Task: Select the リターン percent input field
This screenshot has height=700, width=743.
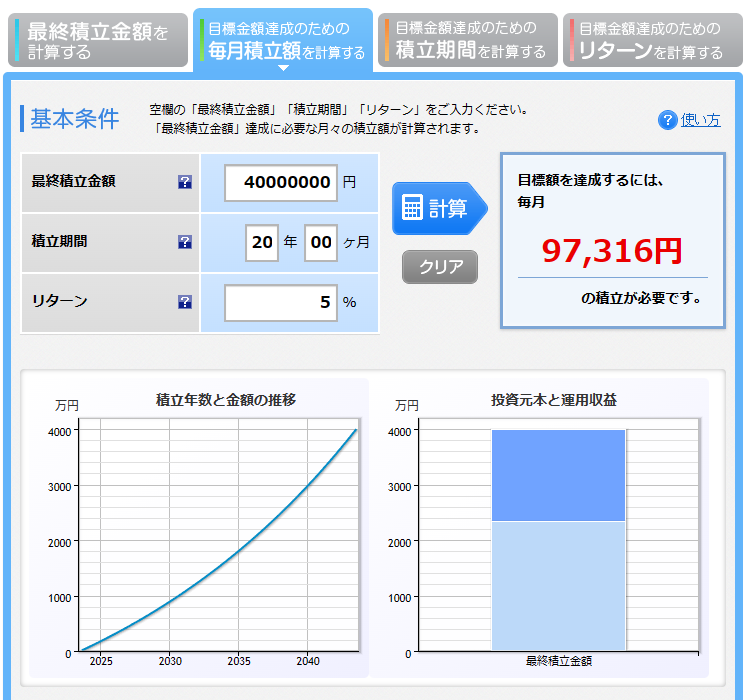Action: pyautogui.click(x=281, y=302)
